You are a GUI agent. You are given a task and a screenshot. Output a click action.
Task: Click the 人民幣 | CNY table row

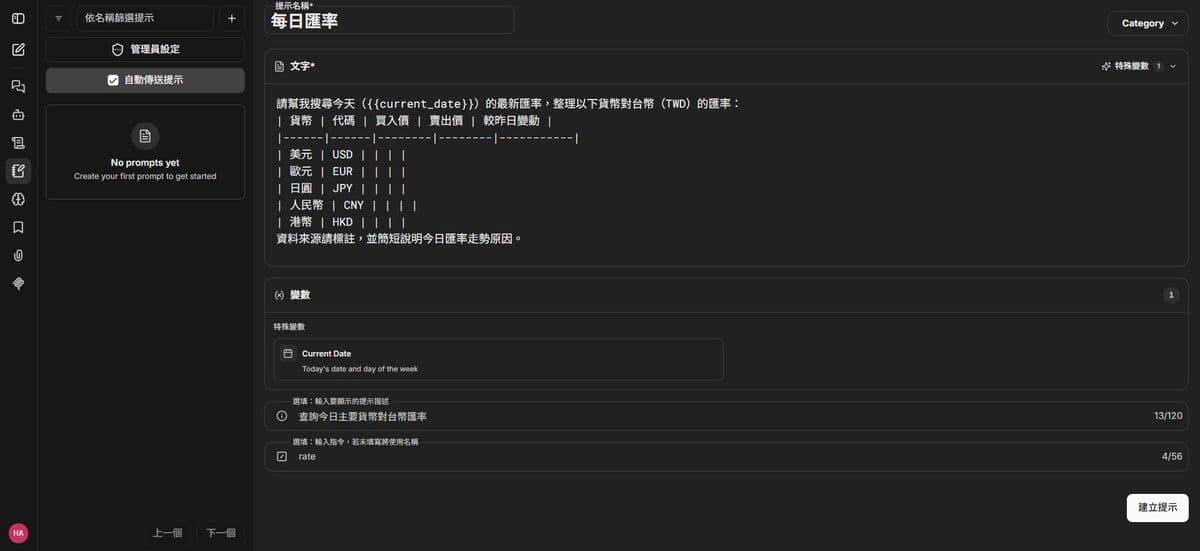[346, 205]
